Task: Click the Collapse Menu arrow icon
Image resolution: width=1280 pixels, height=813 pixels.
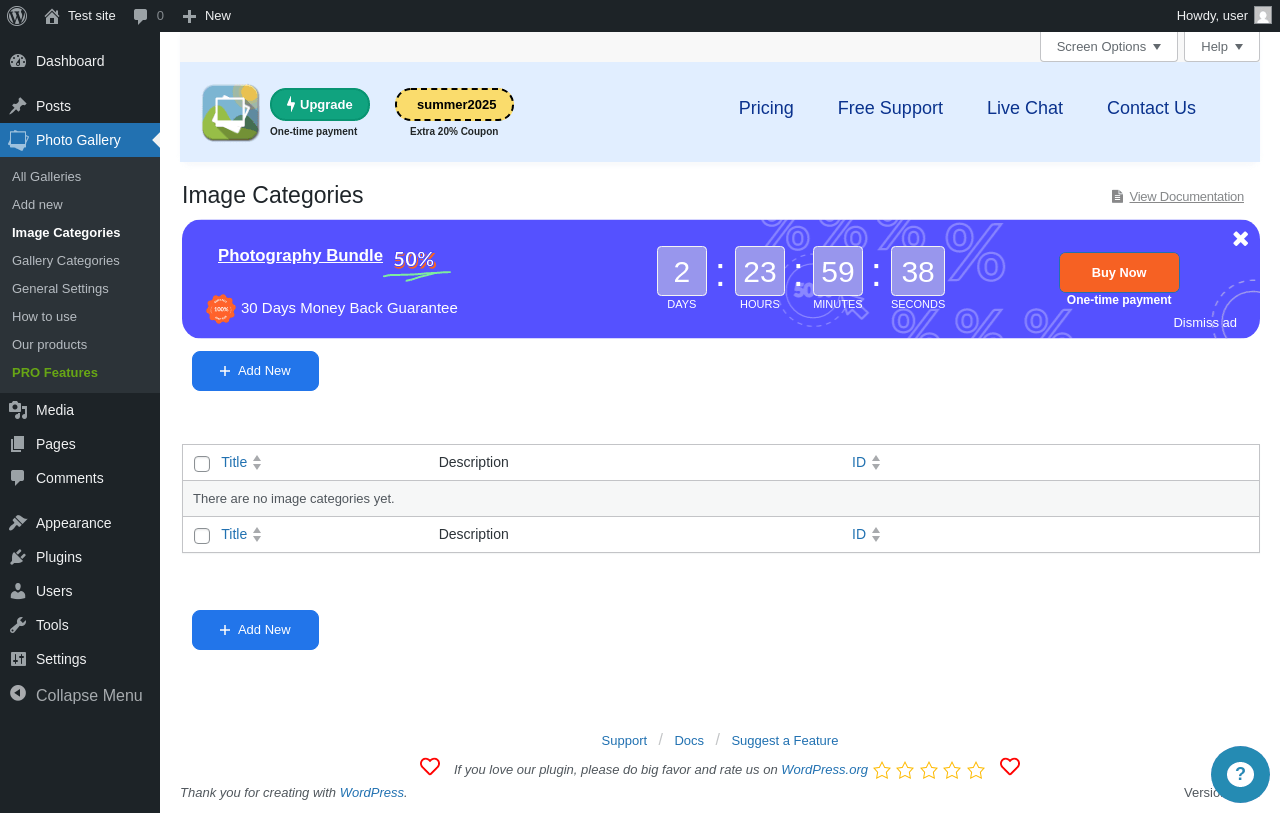Action: [x=18, y=693]
